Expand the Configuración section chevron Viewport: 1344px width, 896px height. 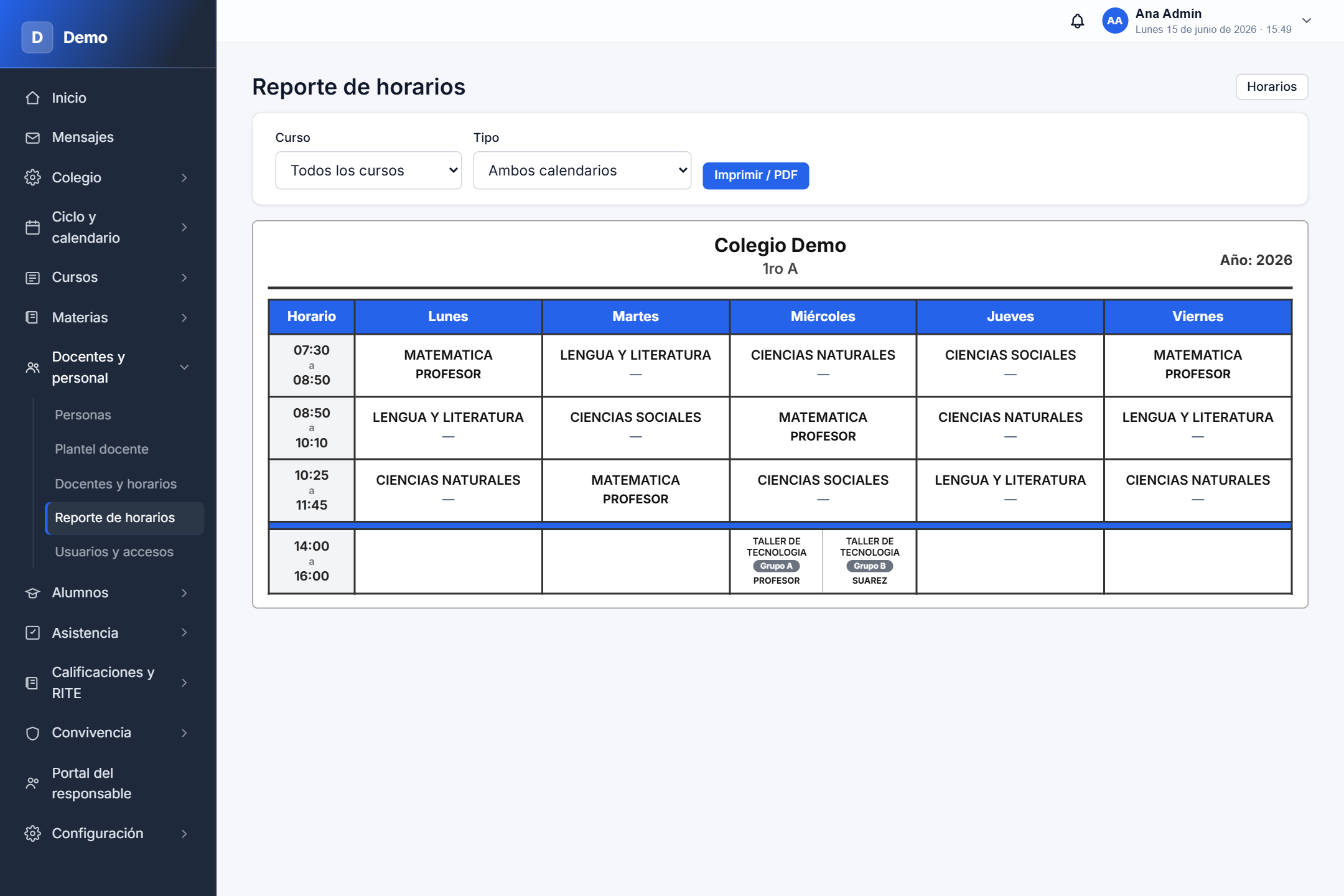pyautogui.click(x=184, y=834)
